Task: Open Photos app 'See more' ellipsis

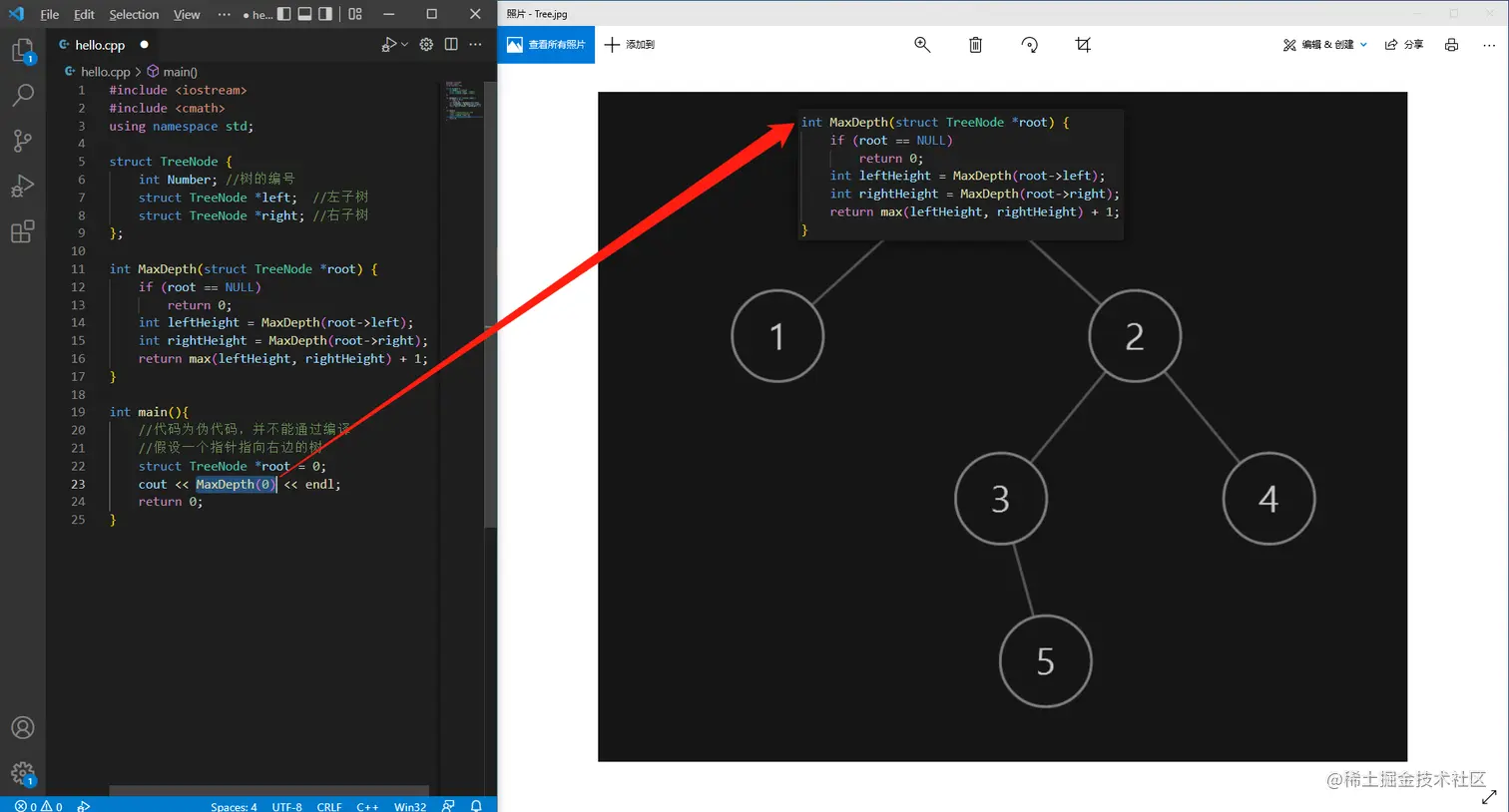Action: (1489, 45)
